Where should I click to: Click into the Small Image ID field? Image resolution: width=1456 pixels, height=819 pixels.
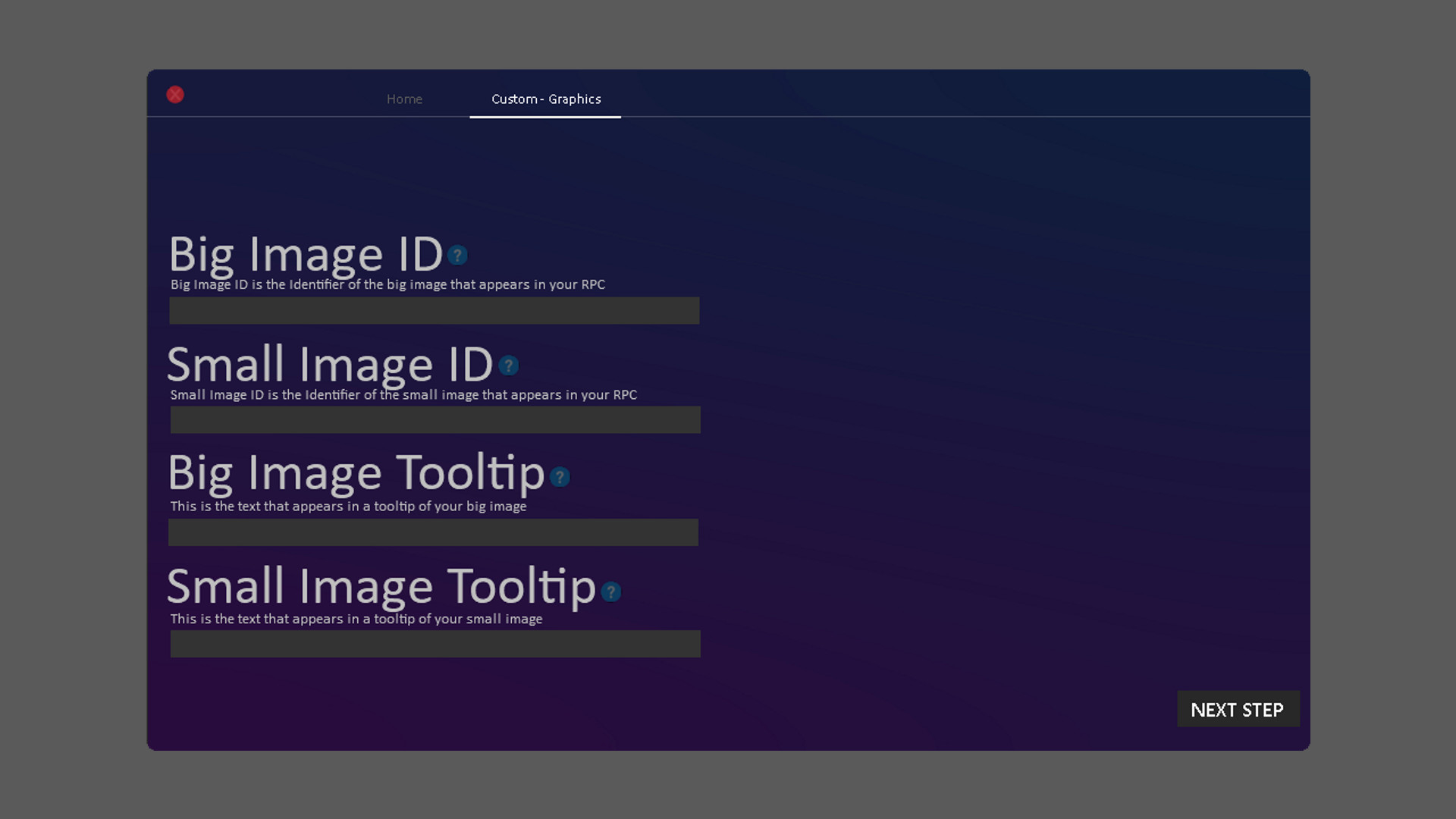click(x=435, y=420)
